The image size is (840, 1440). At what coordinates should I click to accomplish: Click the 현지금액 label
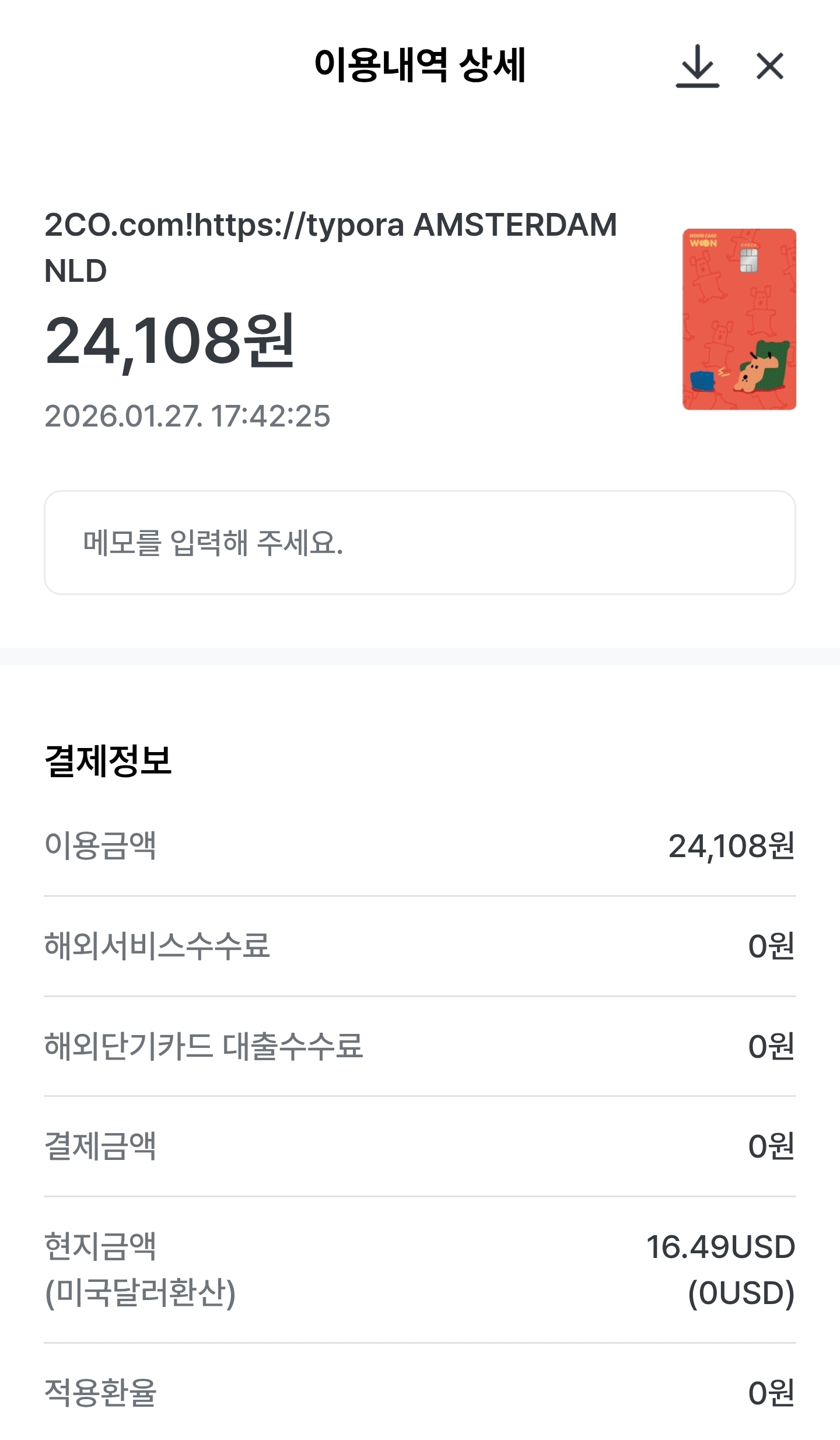click(100, 1247)
